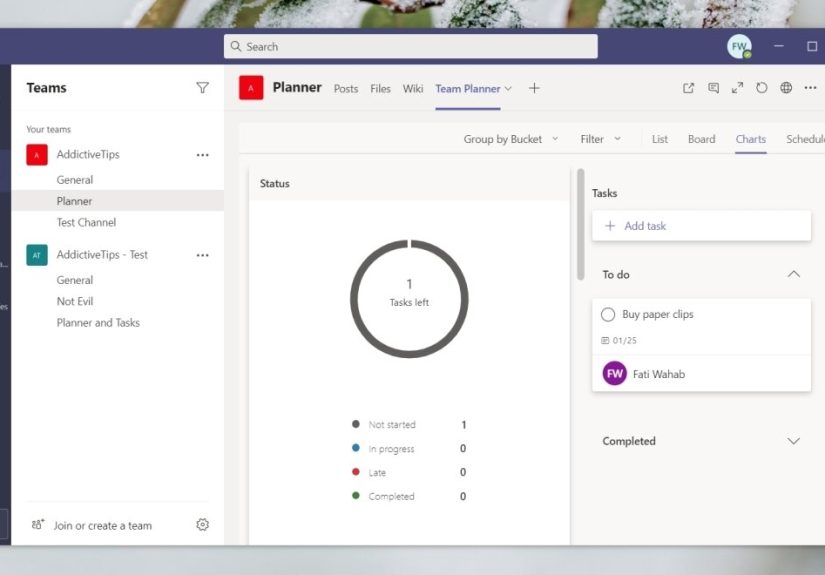Expand tab to full screen

737,88
